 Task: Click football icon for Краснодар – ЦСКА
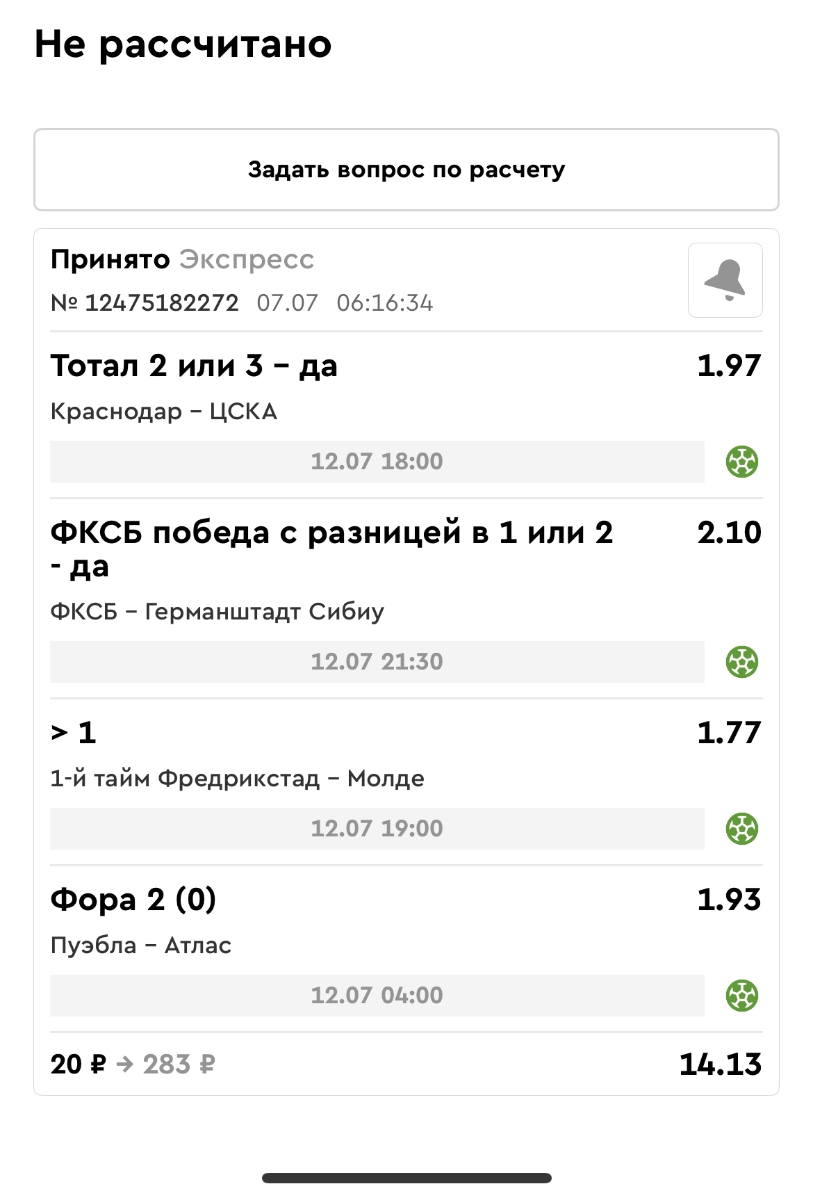point(742,462)
